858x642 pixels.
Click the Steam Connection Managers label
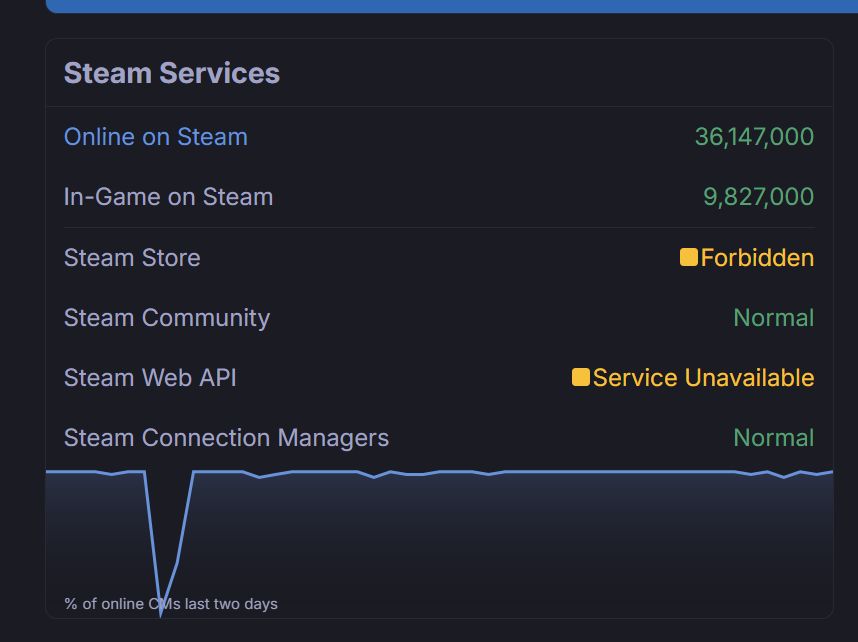click(x=226, y=438)
